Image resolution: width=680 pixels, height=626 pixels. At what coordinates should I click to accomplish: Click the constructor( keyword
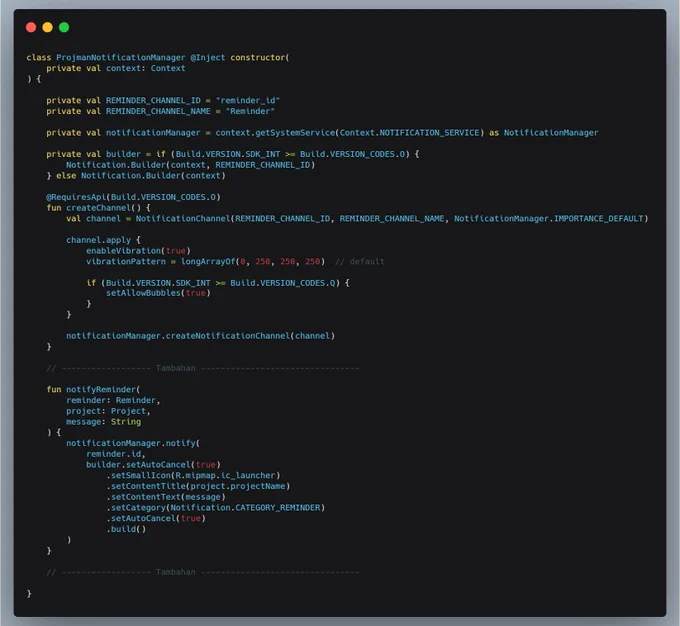click(x=260, y=57)
